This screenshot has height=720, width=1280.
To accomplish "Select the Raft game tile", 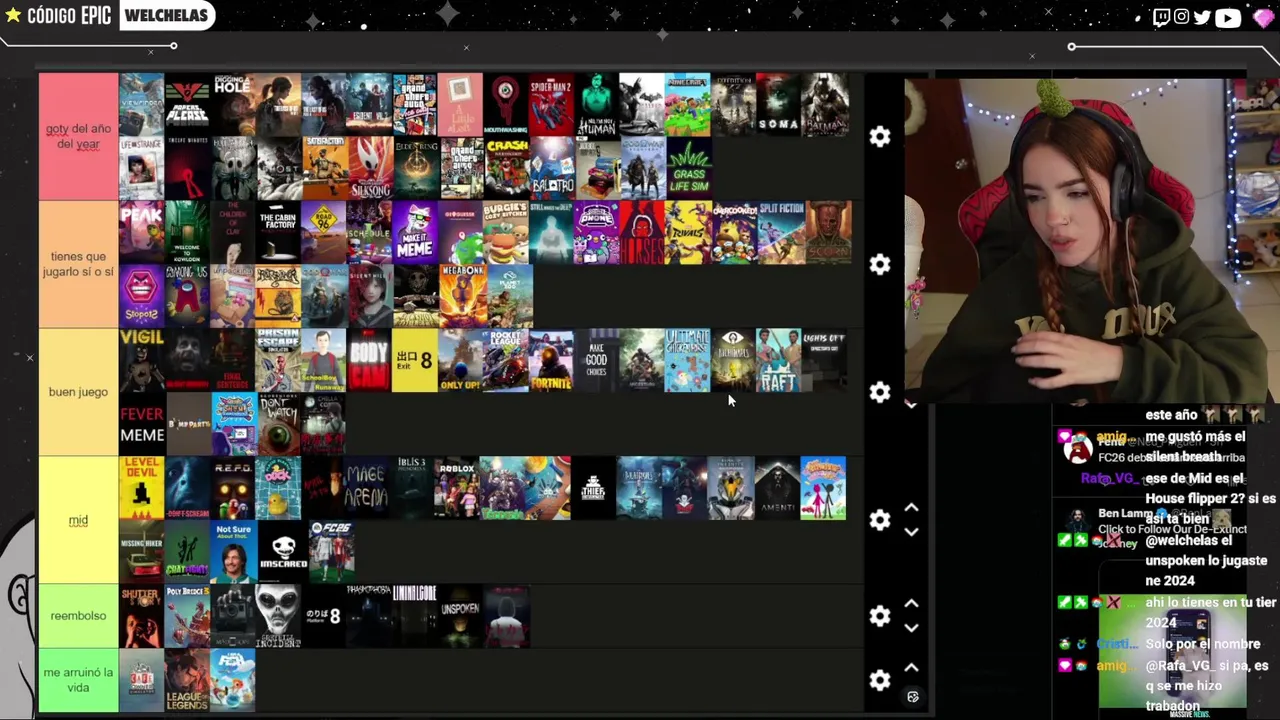I will click(778, 360).
